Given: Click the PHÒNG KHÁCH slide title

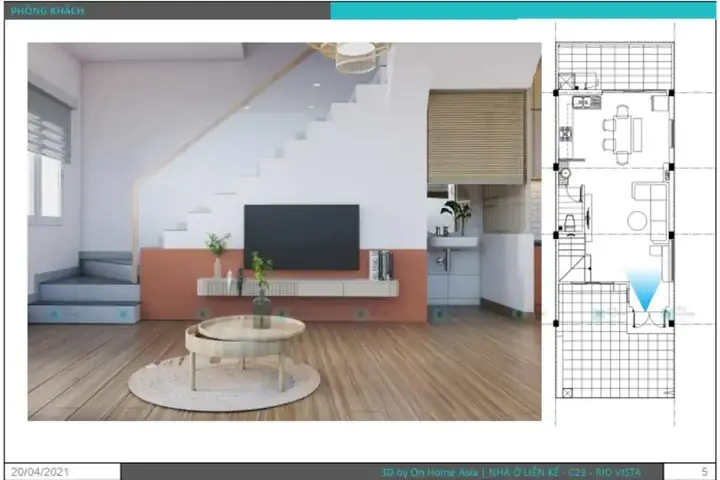Looking at the screenshot, I should 48,11.
